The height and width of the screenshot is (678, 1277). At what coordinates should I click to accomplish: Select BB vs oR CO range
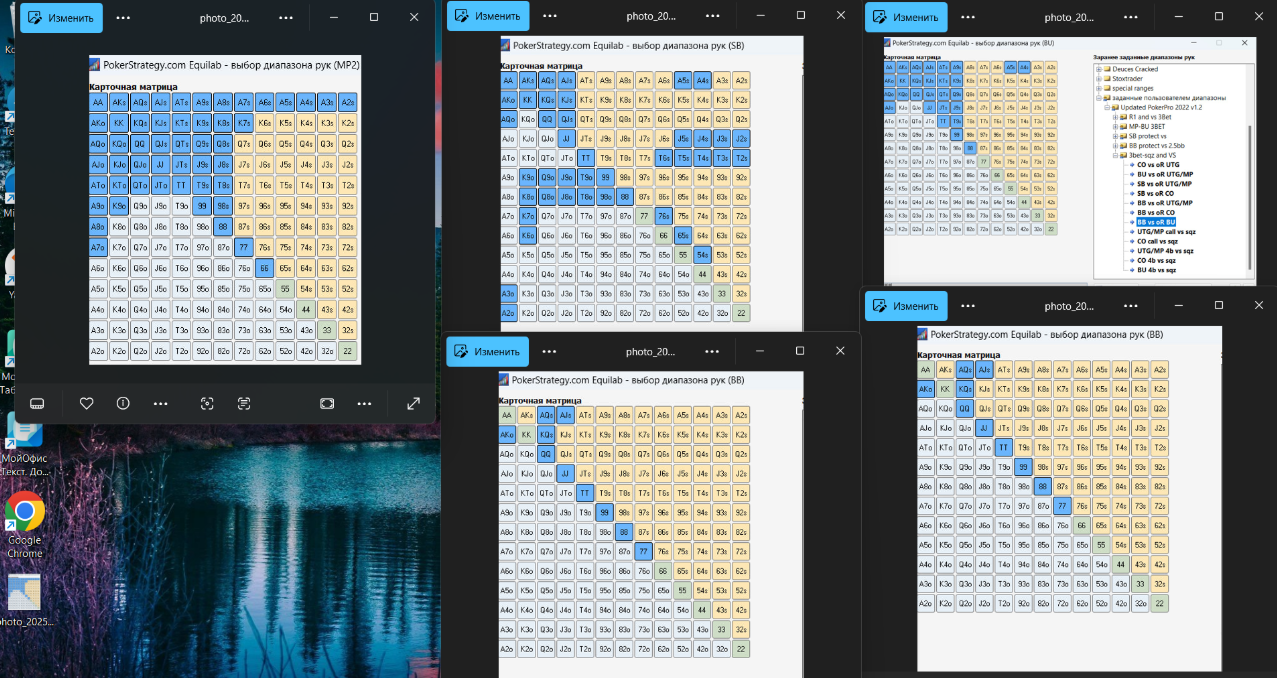[x=1156, y=212]
